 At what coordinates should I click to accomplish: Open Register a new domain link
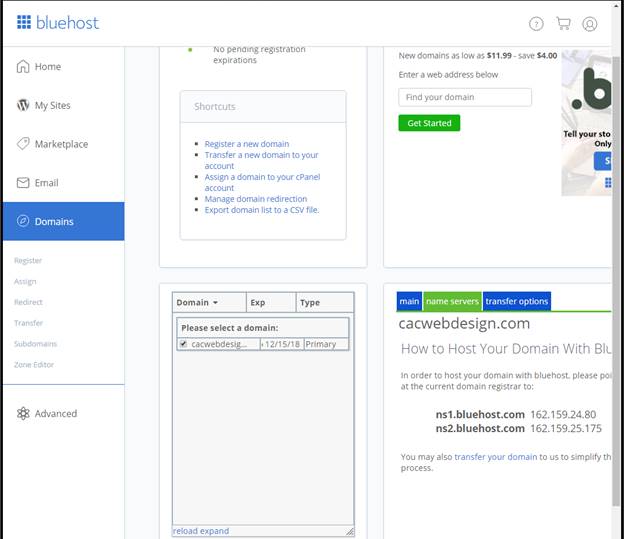click(x=247, y=144)
